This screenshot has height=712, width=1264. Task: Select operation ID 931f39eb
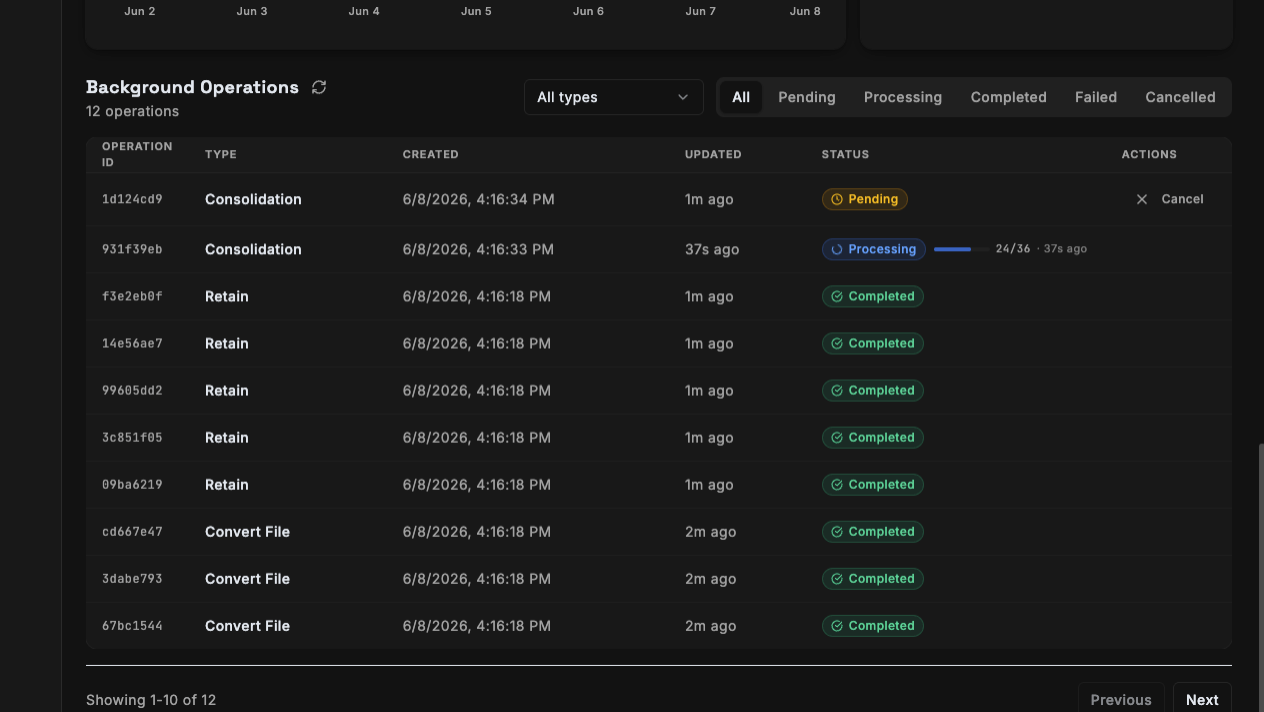(132, 249)
